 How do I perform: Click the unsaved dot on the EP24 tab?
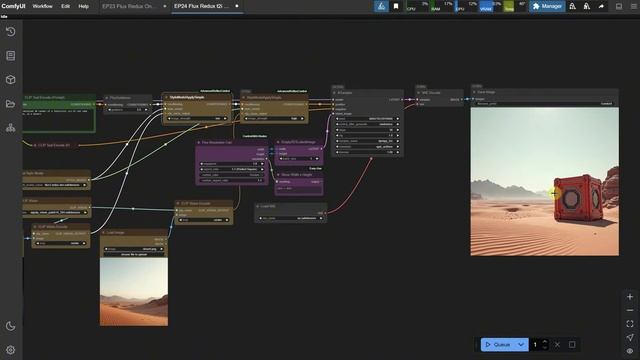pyautogui.click(x=237, y=6)
